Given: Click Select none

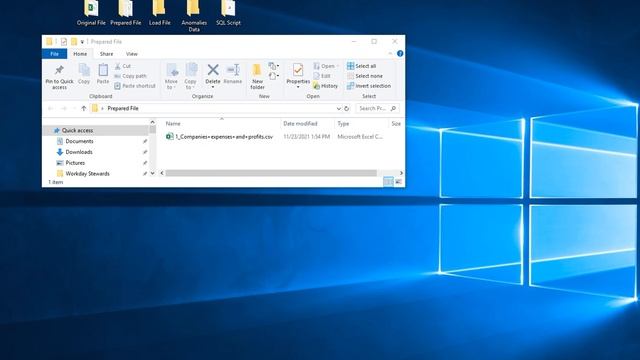Looking at the screenshot, I should [x=364, y=76].
